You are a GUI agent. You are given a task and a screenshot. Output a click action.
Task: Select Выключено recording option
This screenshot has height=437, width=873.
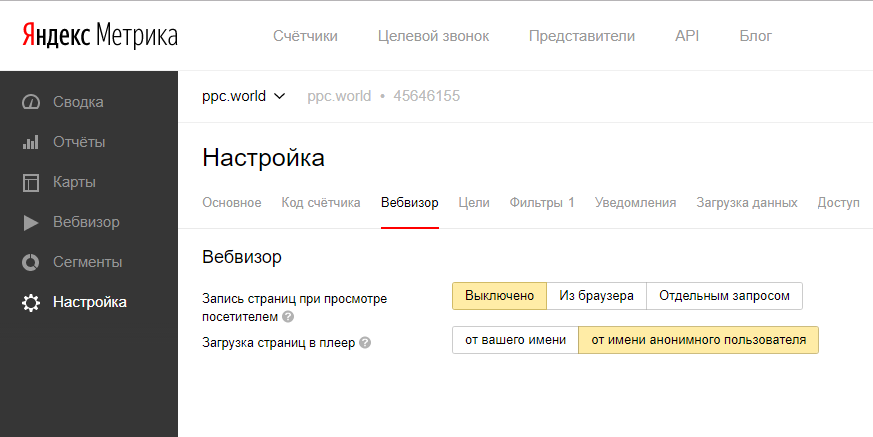(x=499, y=296)
